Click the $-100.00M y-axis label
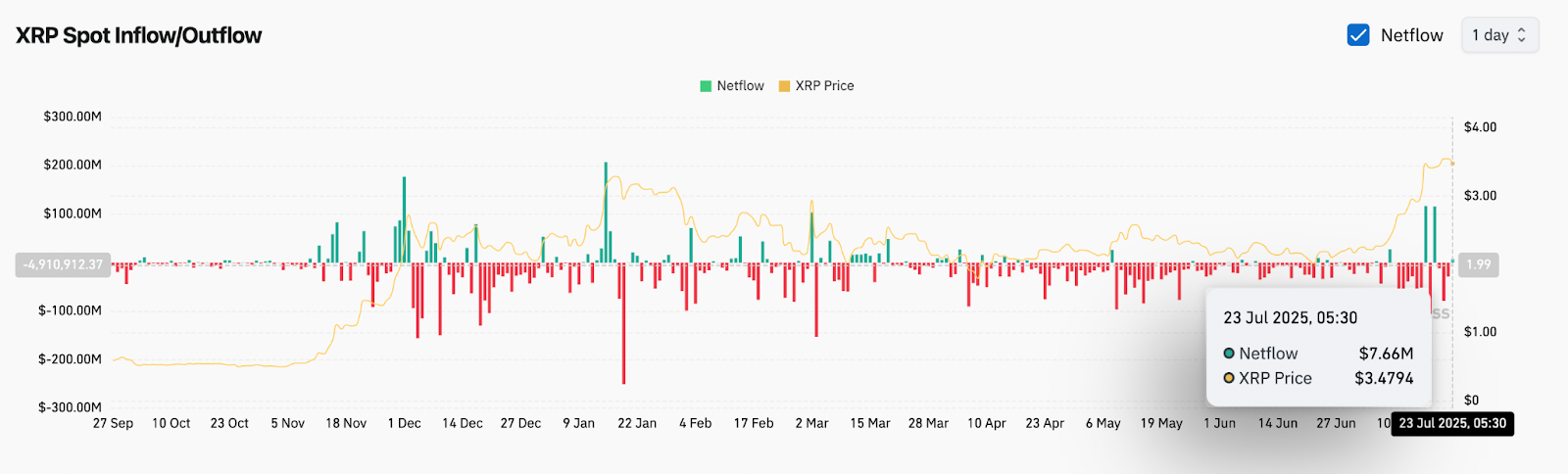Image resolution: width=1568 pixels, height=474 pixels. click(x=70, y=310)
